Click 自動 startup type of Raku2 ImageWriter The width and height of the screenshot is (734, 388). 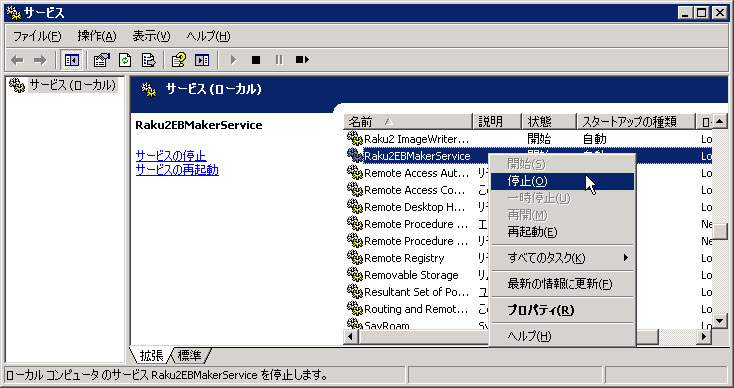pyautogui.click(x=595, y=139)
